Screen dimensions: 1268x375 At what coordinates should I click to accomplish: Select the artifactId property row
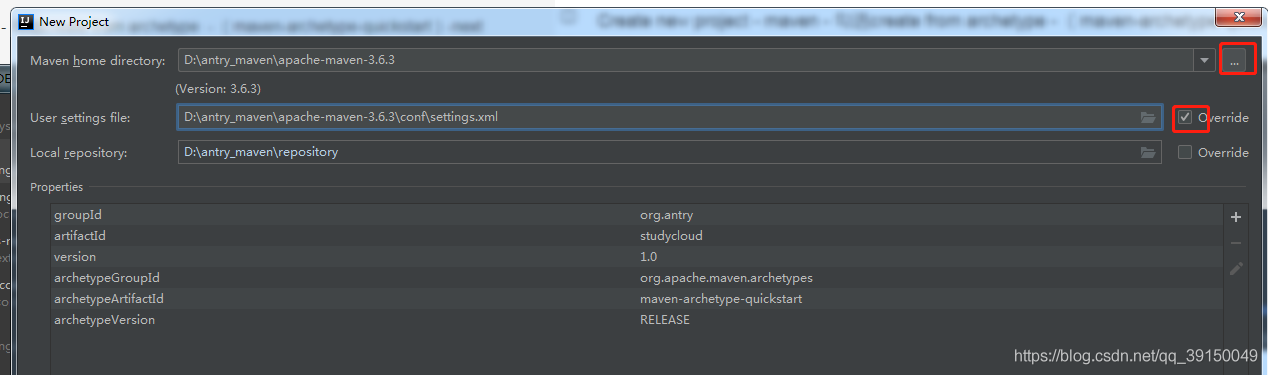pyautogui.click(x=635, y=236)
